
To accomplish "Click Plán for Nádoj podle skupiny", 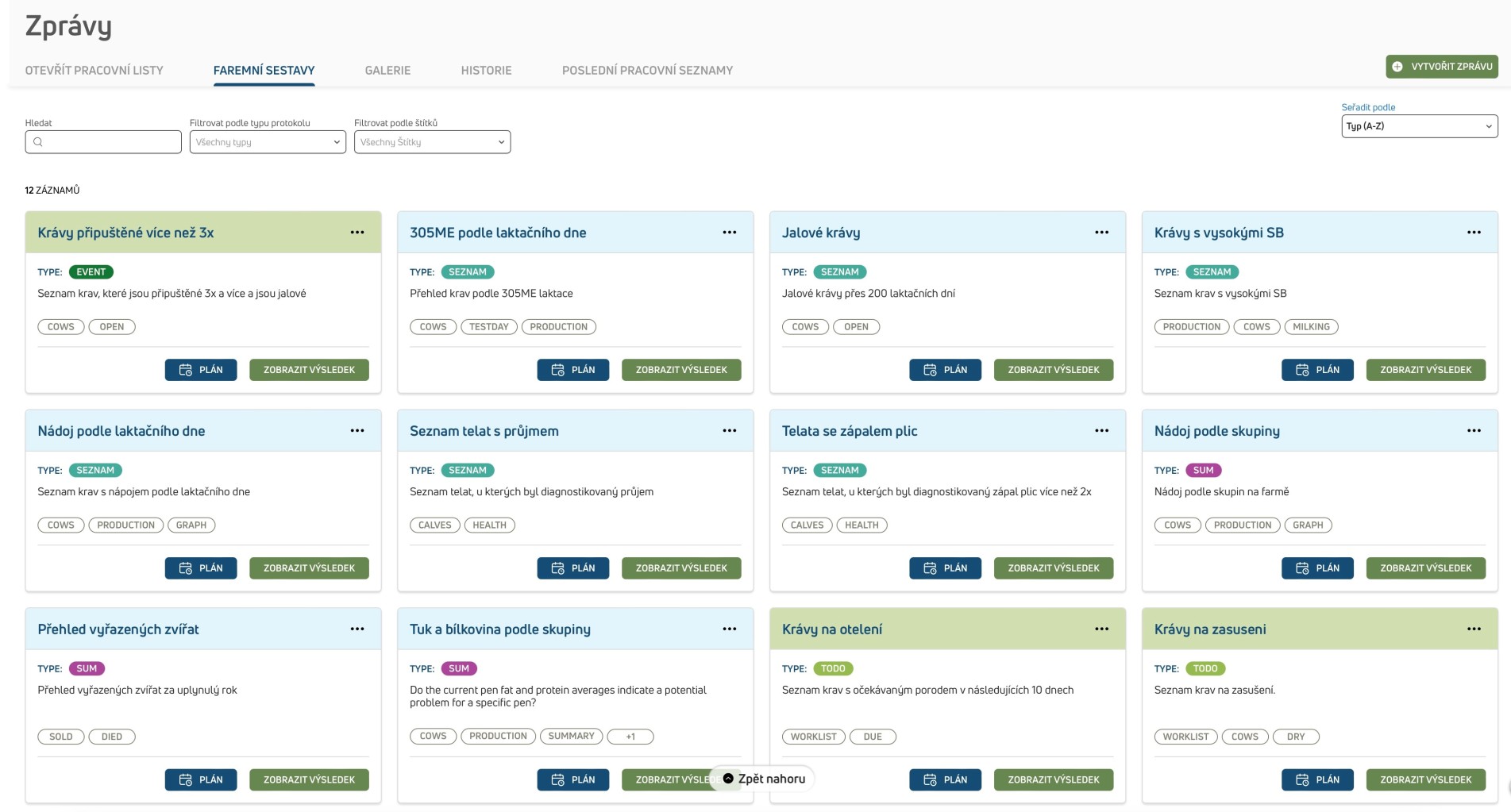I will [x=1318, y=568].
